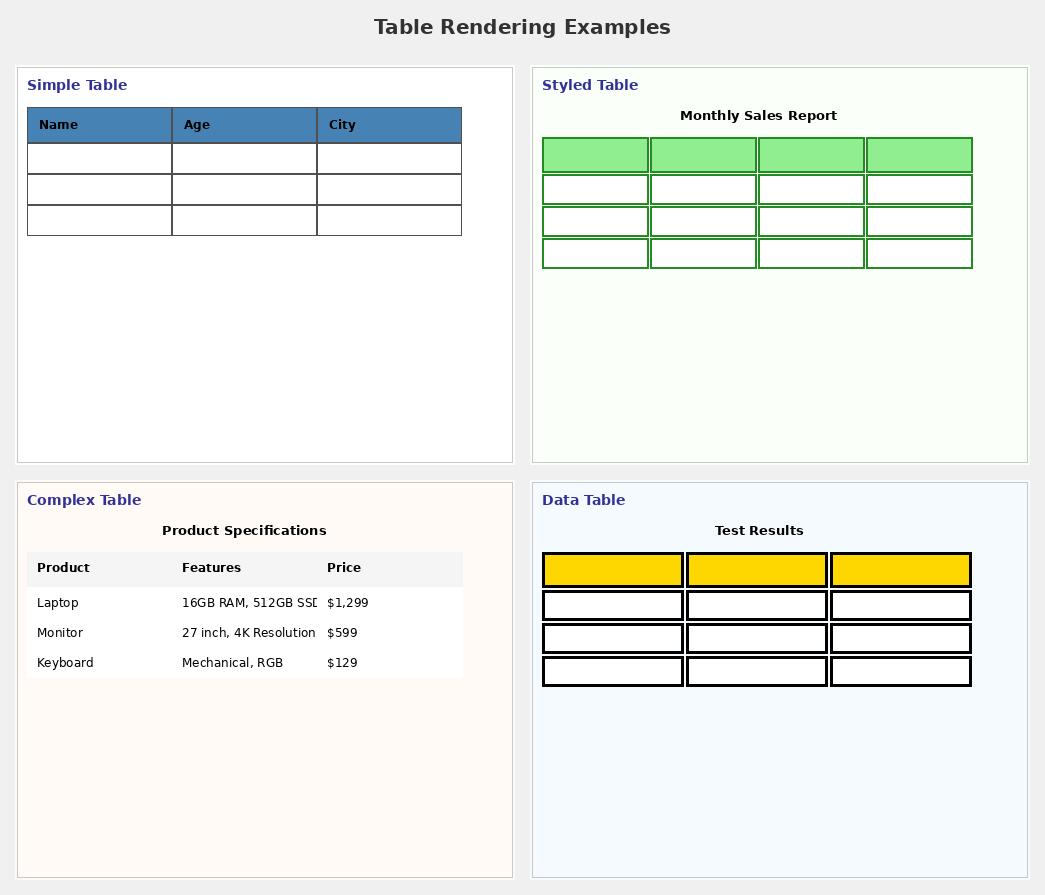
Task: Select the Product Specifications heading
Action: click(x=244, y=531)
